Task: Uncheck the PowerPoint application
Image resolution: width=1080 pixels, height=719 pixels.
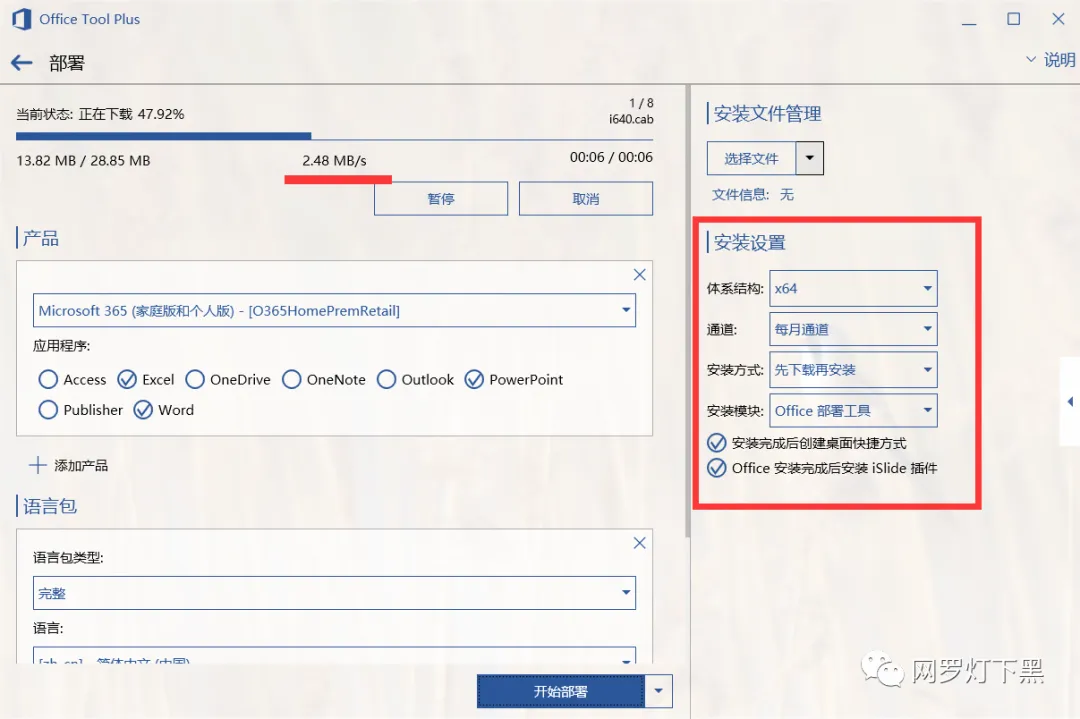Action: pos(474,379)
